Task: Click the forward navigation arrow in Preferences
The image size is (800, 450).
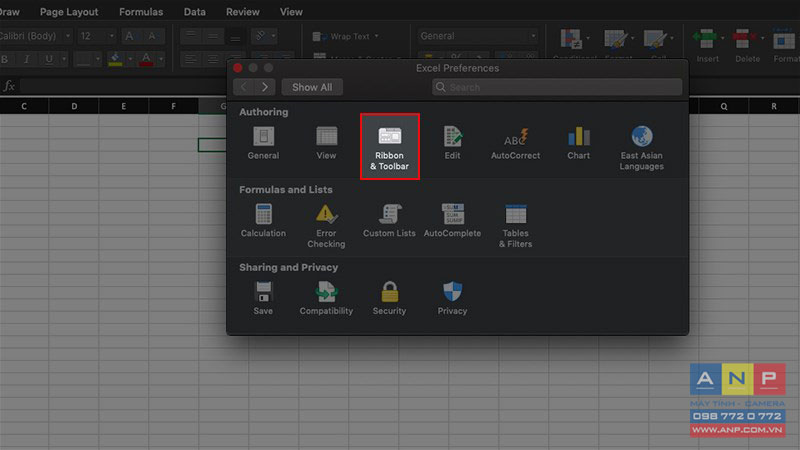Action: coord(265,87)
